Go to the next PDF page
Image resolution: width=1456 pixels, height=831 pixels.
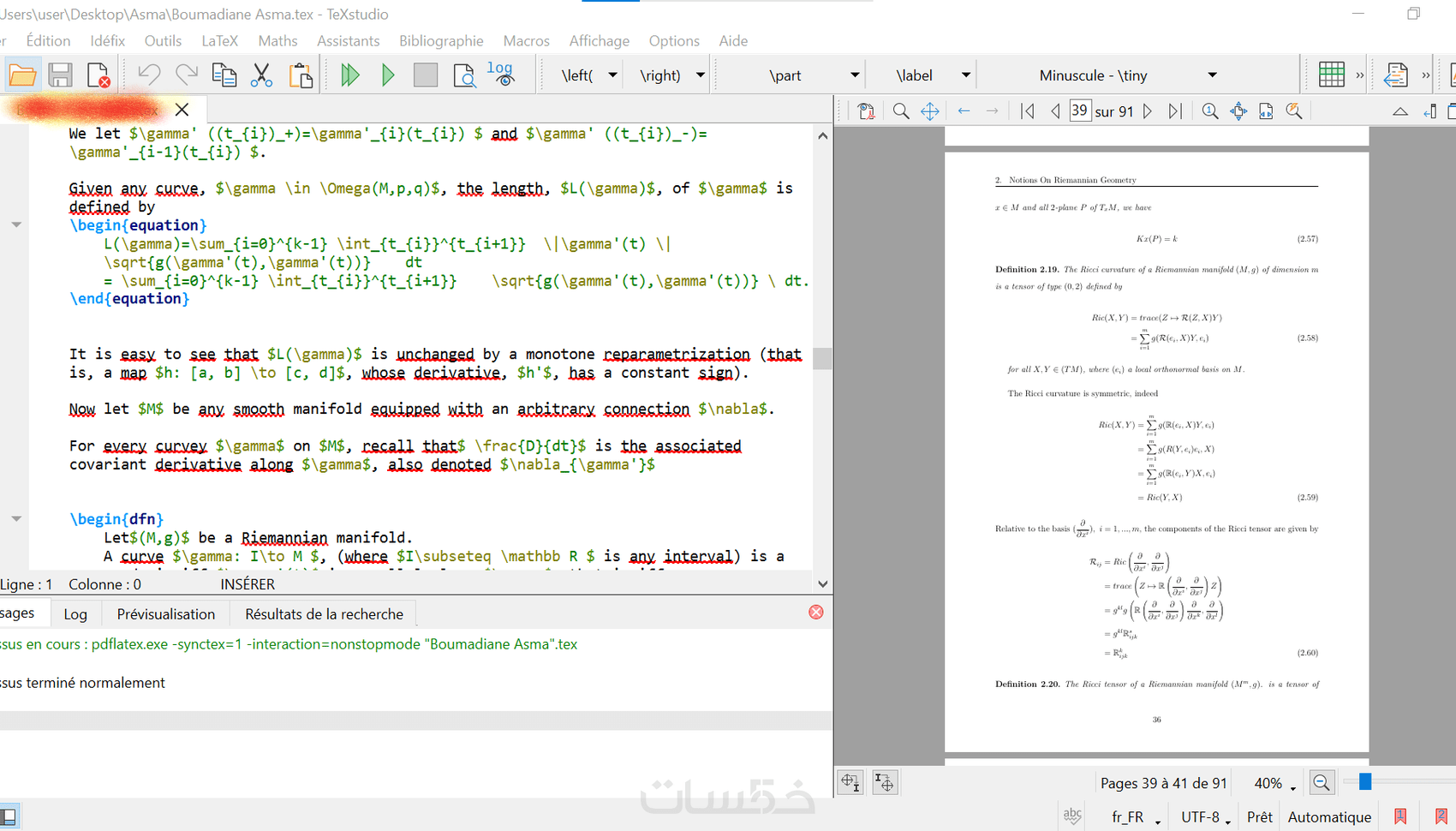[x=1148, y=111]
